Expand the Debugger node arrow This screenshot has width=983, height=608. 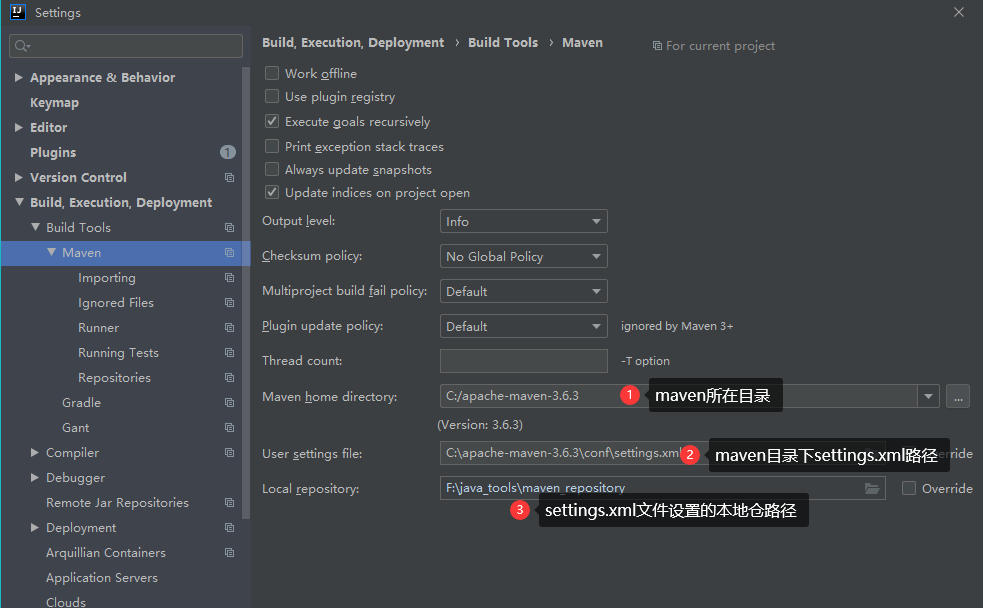pyautogui.click(x=35, y=478)
